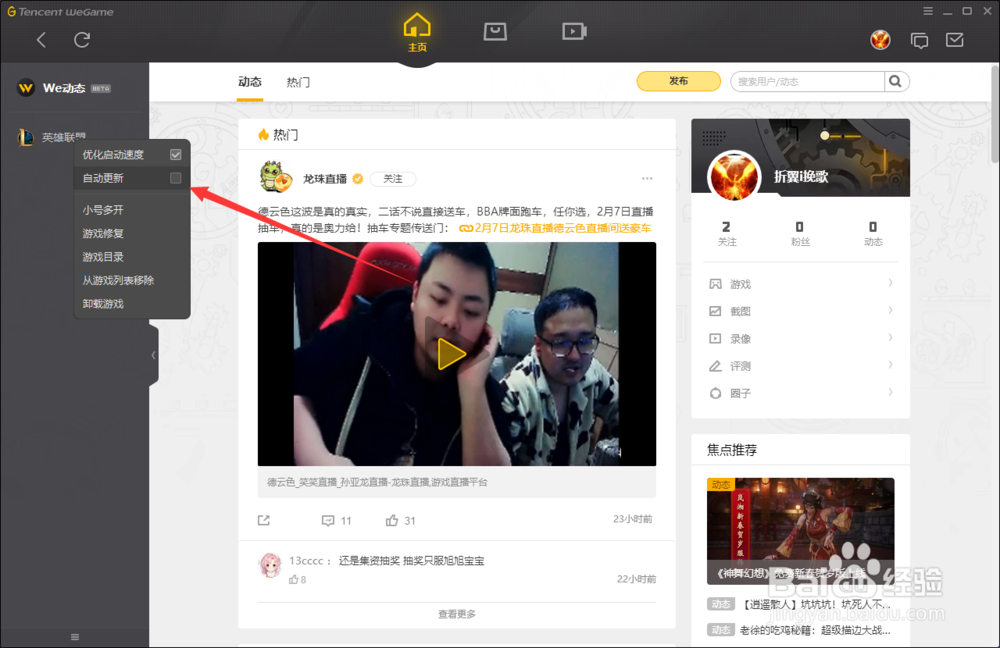This screenshot has width=1000, height=648.
Task: Play the 龙珠直播 video
Action: [x=451, y=354]
